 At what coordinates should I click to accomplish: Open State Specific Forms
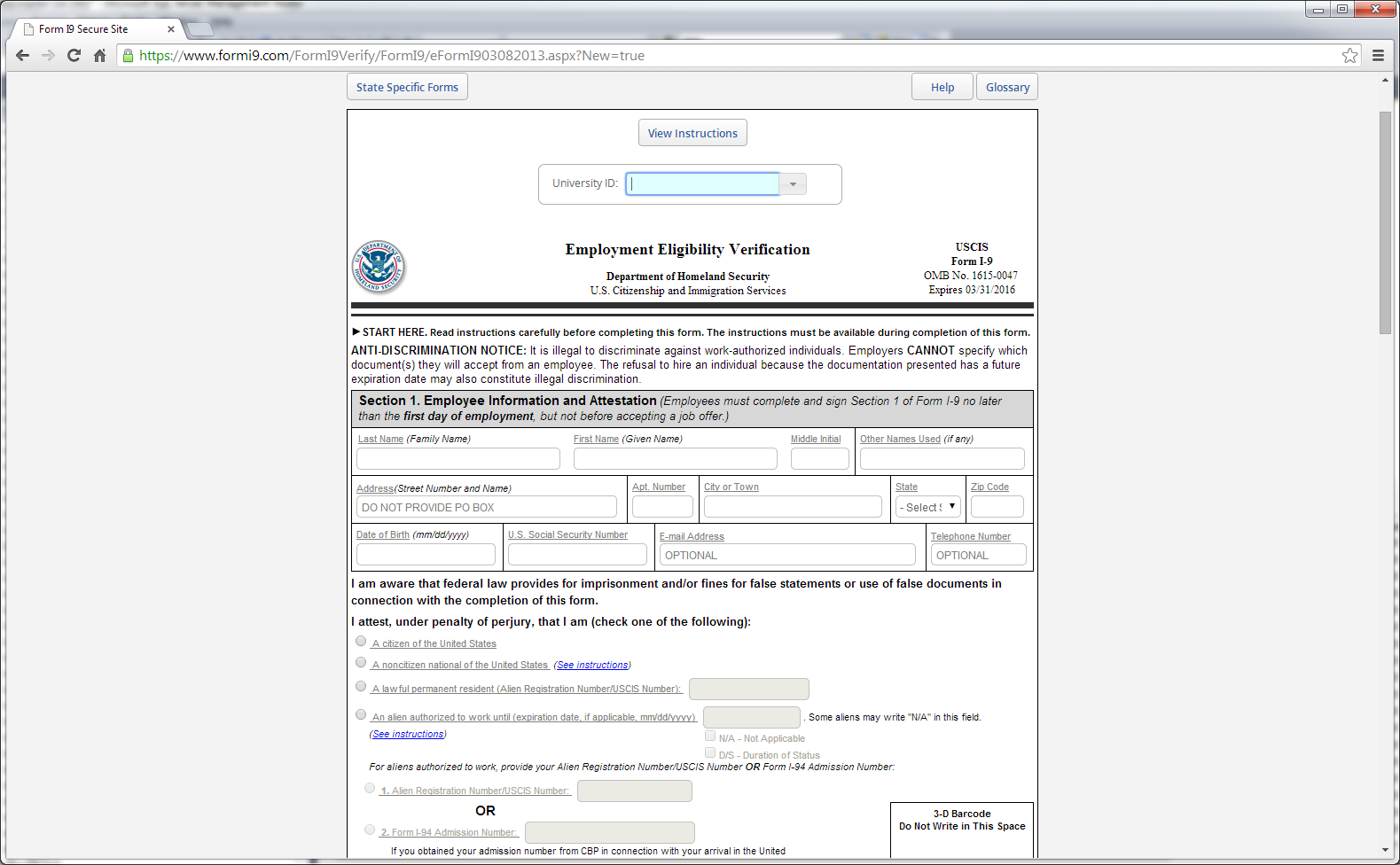pyautogui.click(x=407, y=87)
